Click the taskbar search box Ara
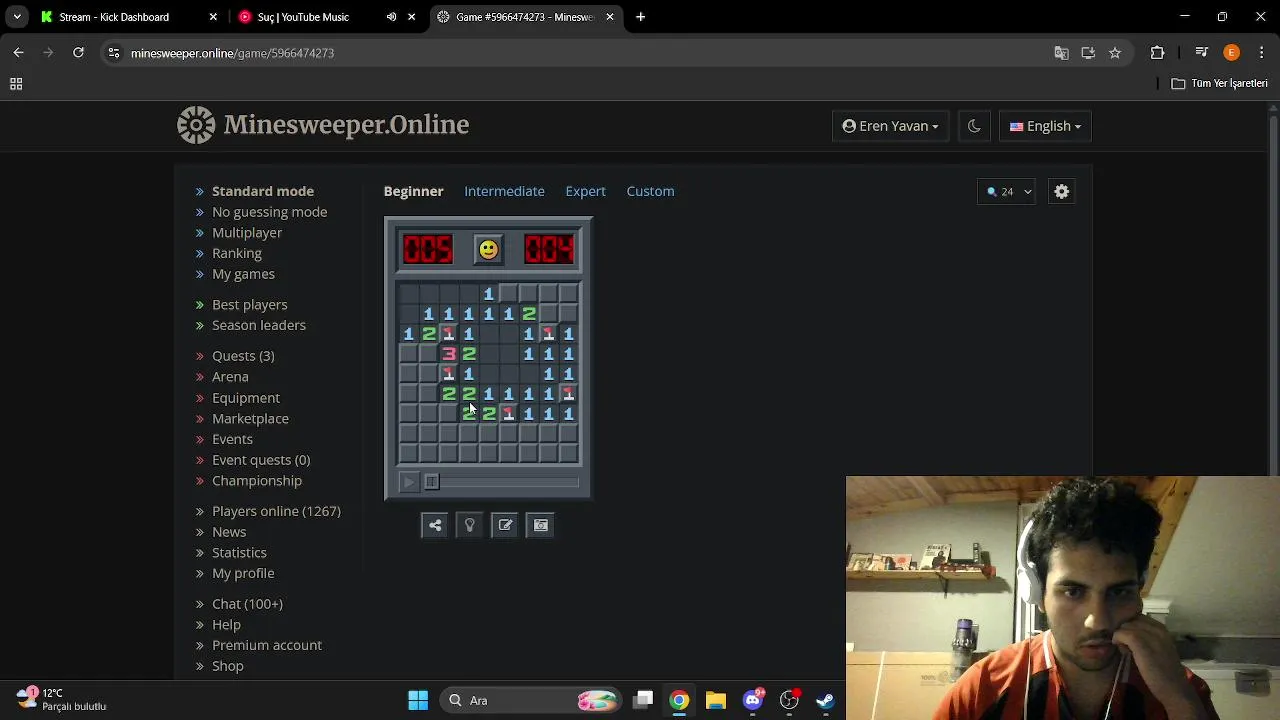1280x720 pixels. pyautogui.click(x=529, y=700)
